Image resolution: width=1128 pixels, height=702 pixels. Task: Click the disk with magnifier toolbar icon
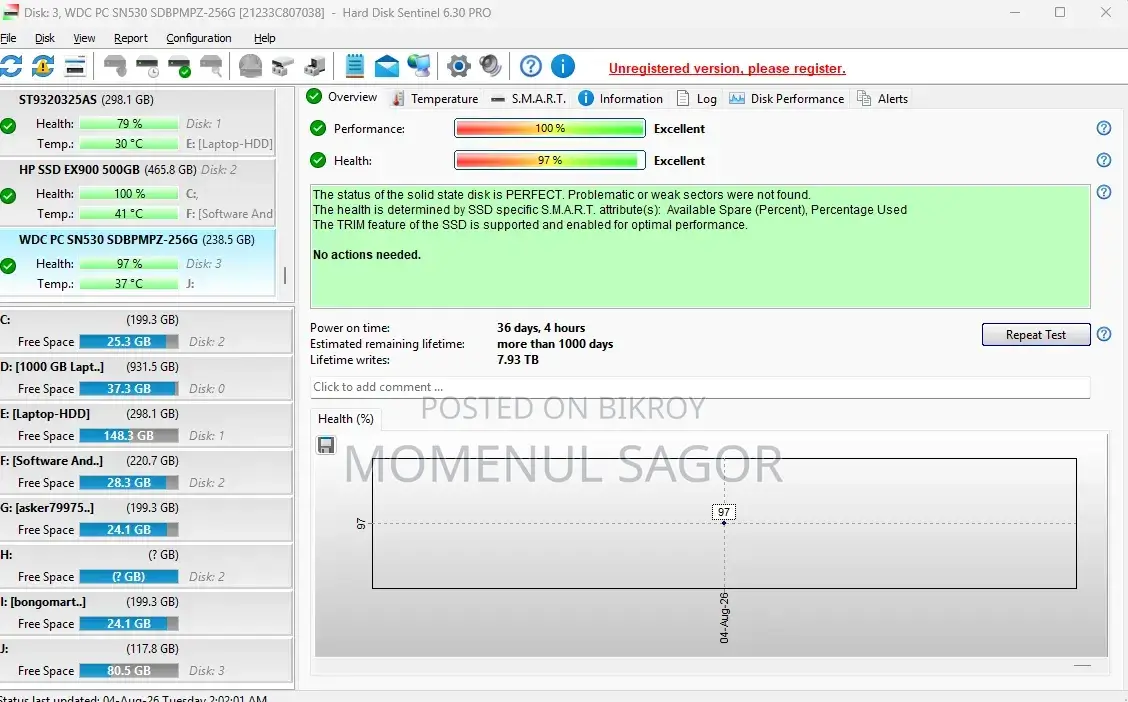211,66
